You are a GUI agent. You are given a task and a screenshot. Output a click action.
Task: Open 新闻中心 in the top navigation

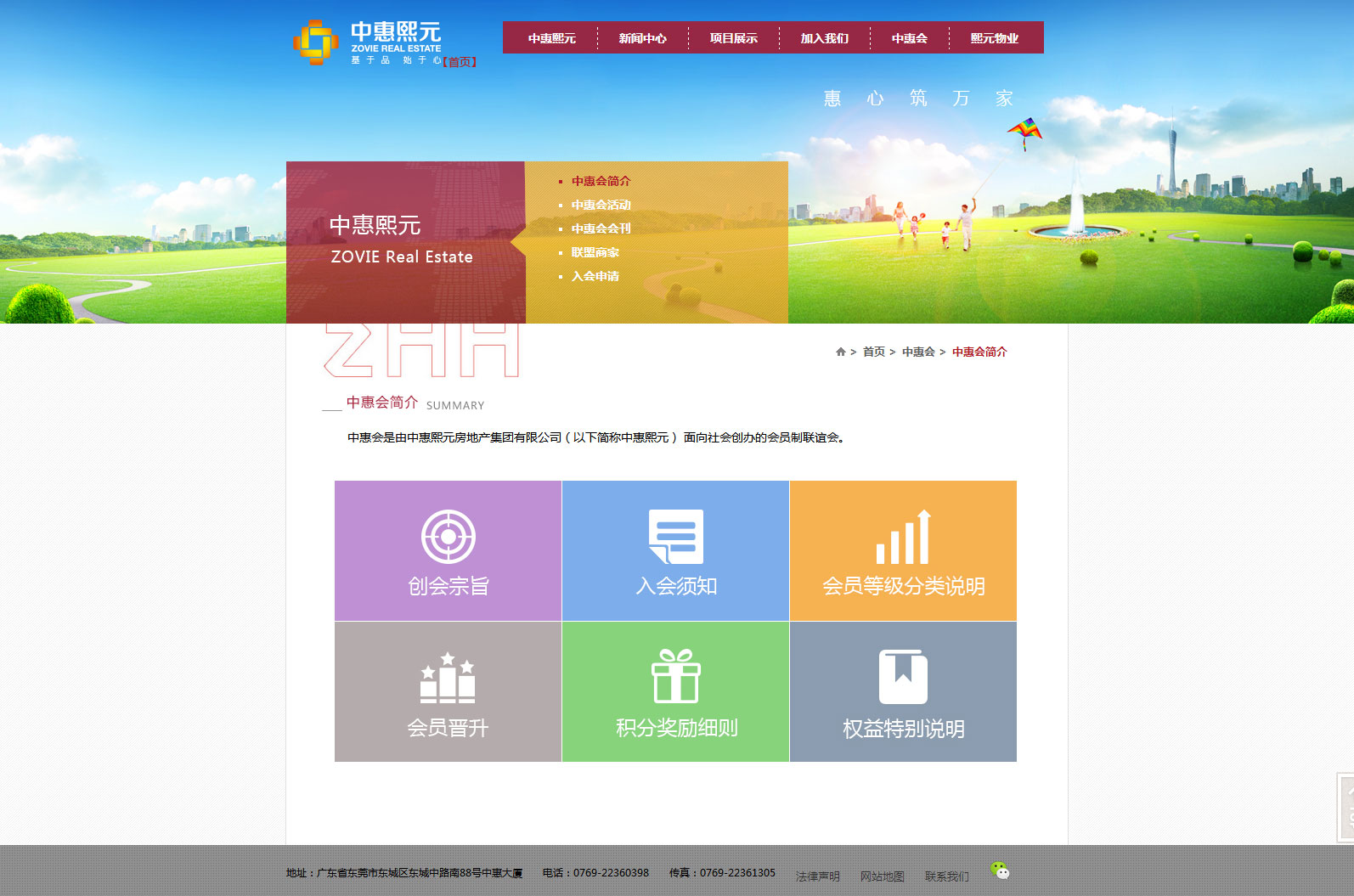click(643, 38)
